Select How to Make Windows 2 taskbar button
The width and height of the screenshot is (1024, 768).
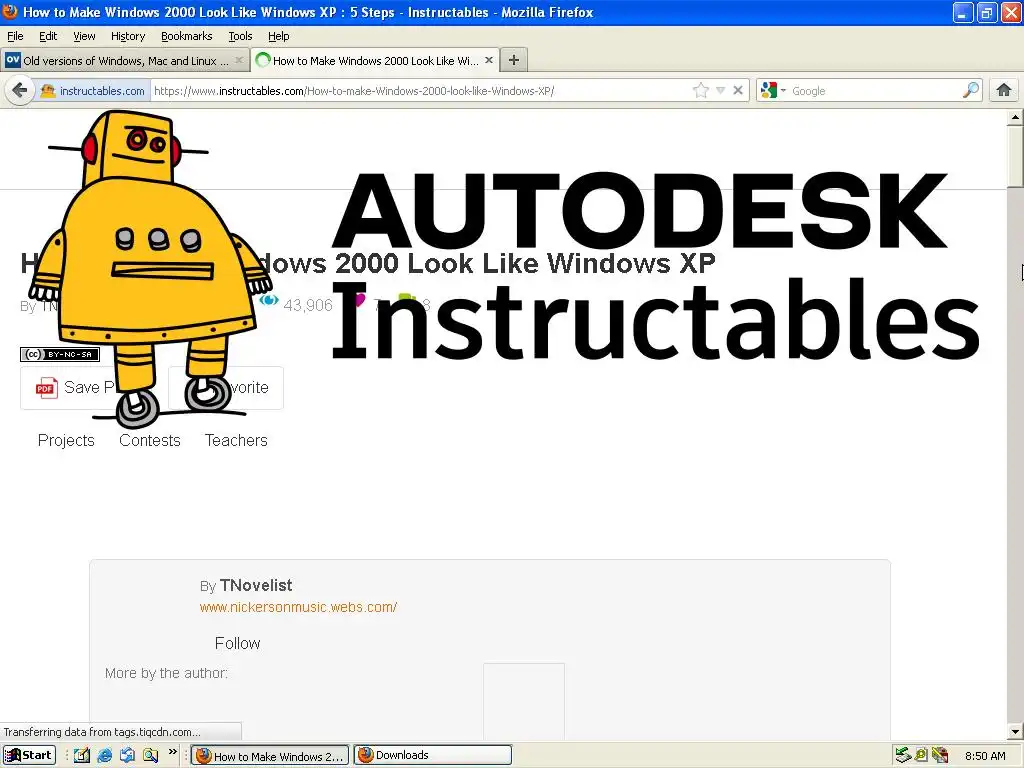click(x=270, y=756)
